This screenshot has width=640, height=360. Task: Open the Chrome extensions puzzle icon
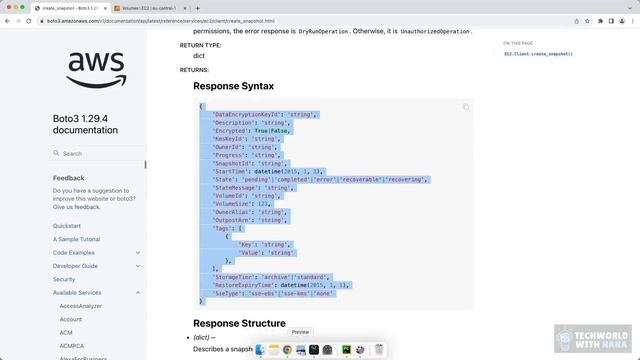coord(600,21)
